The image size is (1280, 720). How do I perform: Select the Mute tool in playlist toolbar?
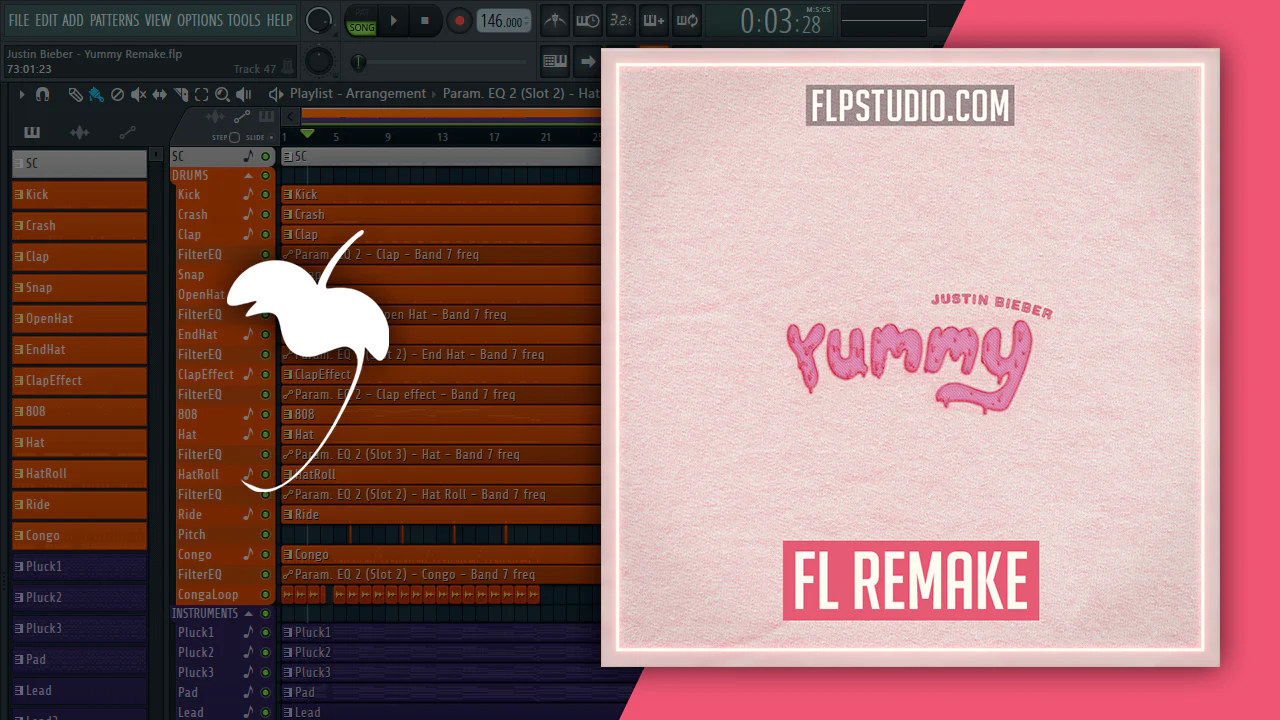point(138,94)
